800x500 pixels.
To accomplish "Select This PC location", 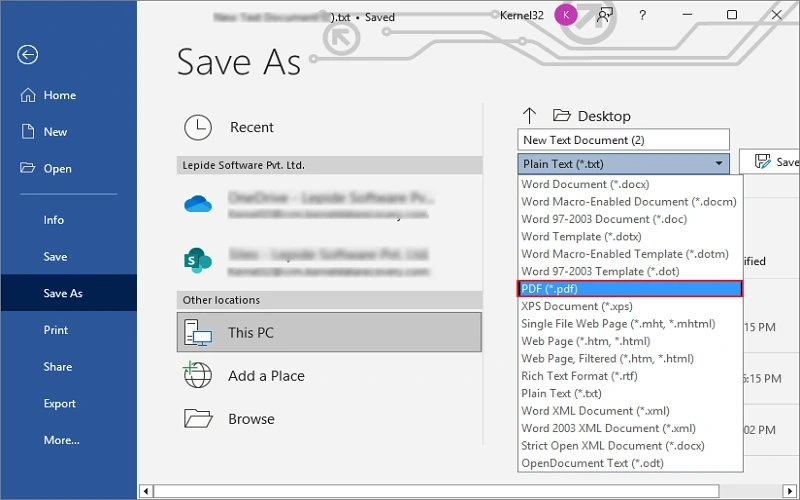I will click(x=329, y=332).
